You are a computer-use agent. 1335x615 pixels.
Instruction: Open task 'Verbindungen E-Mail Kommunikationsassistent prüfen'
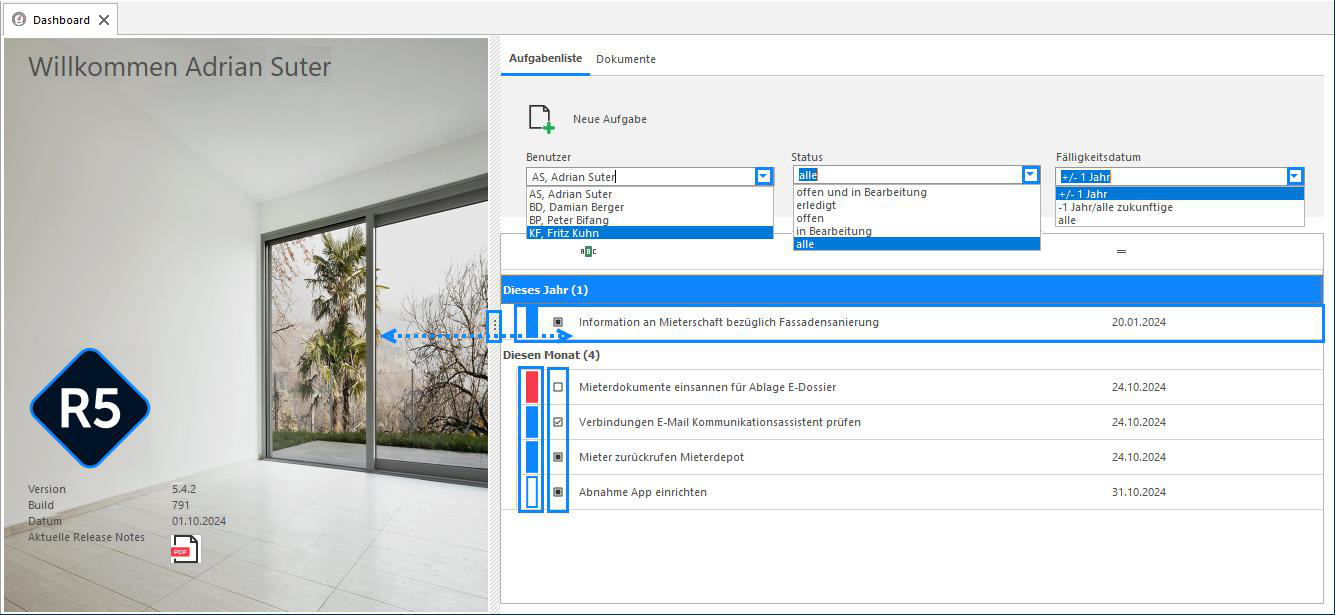click(x=720, y=422)
